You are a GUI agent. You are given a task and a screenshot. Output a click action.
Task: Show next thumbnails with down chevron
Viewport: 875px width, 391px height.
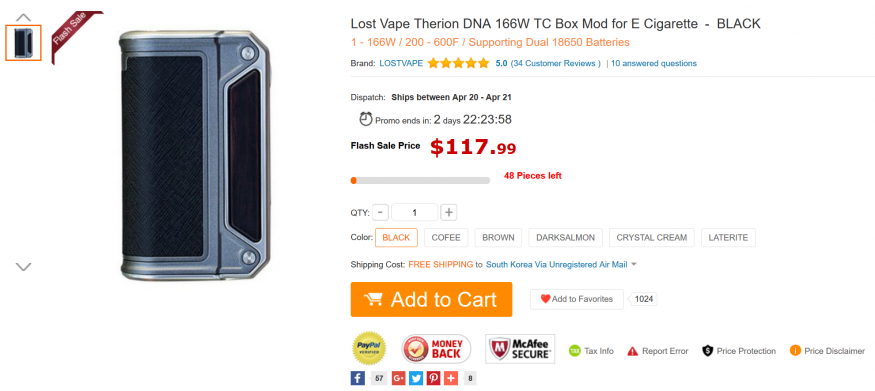tap(23, 267)
